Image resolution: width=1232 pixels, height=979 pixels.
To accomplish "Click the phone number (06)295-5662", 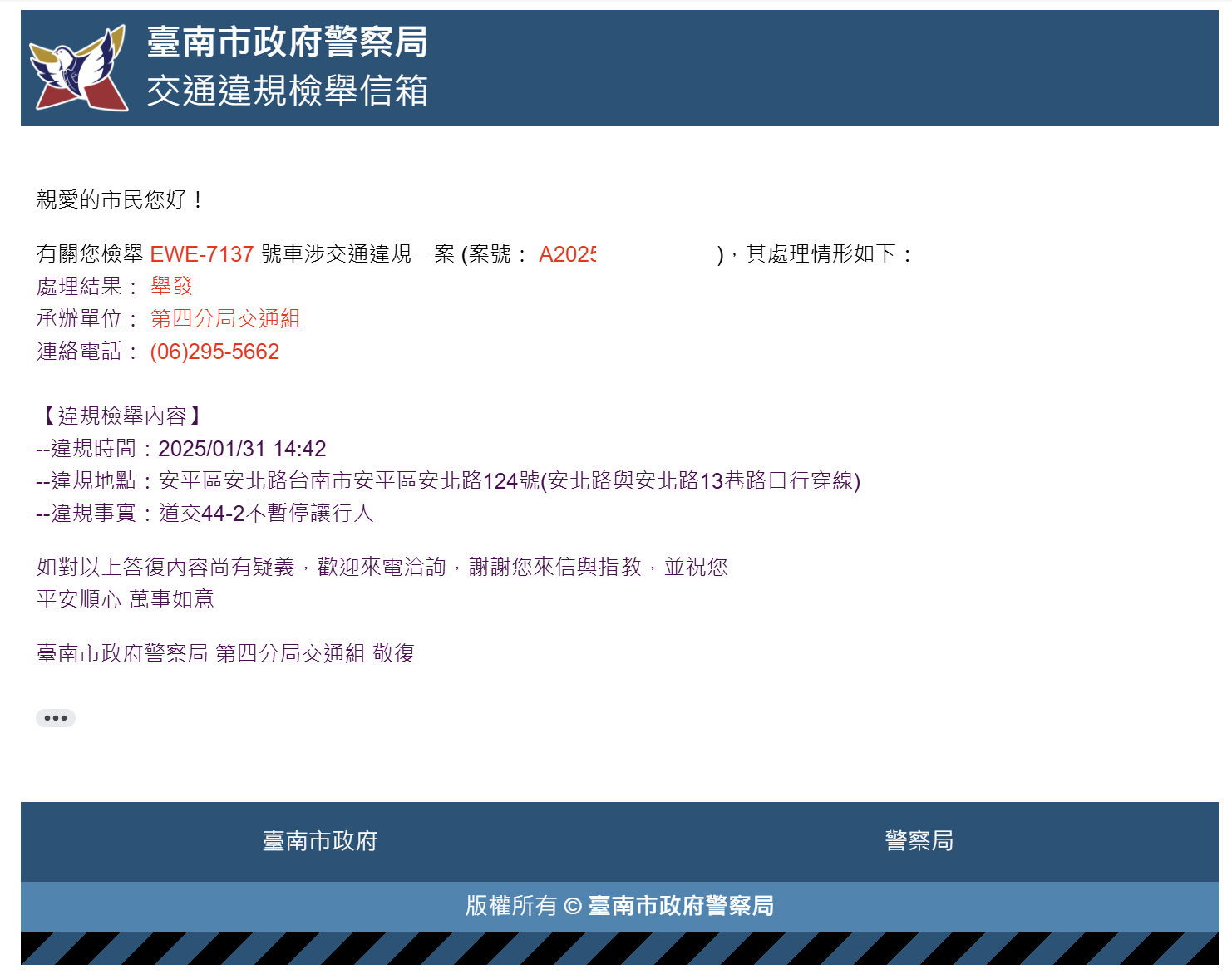I will coord(214,352).
